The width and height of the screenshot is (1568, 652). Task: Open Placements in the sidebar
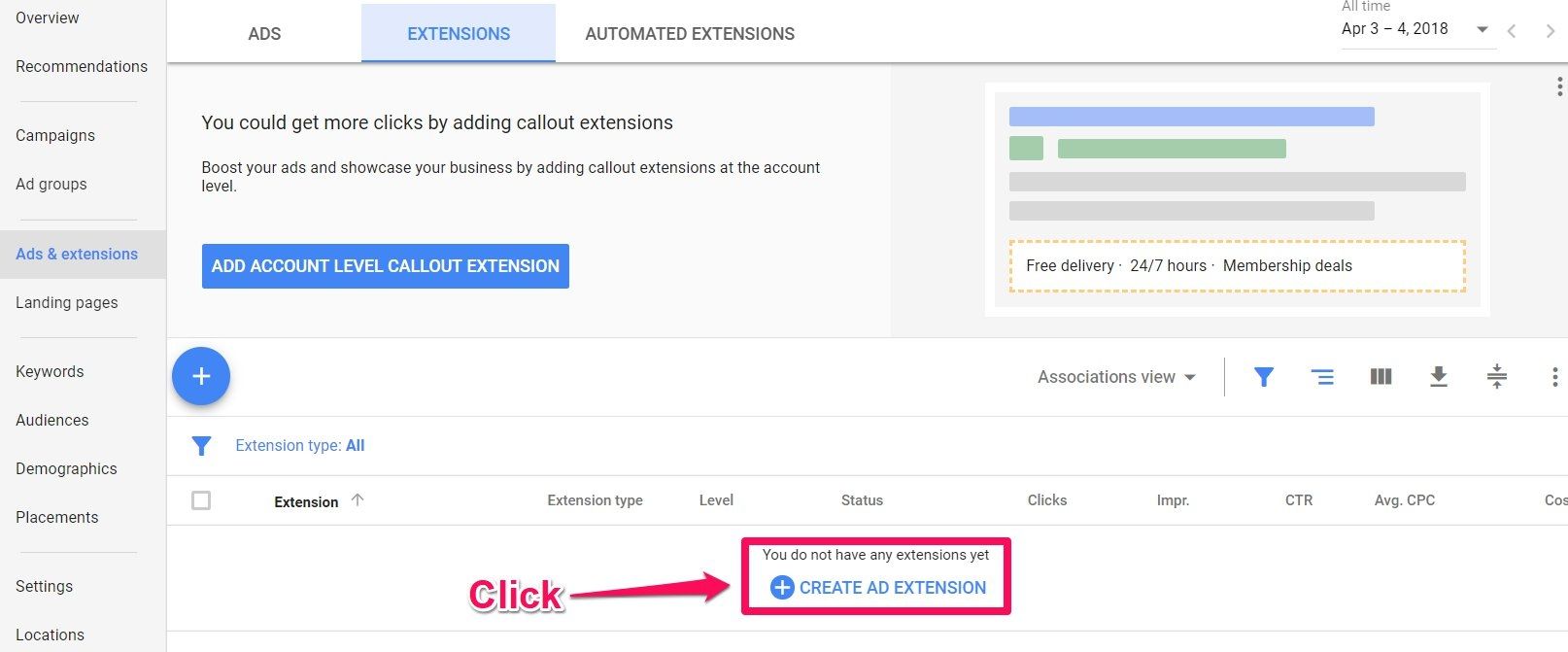(57, 517)
